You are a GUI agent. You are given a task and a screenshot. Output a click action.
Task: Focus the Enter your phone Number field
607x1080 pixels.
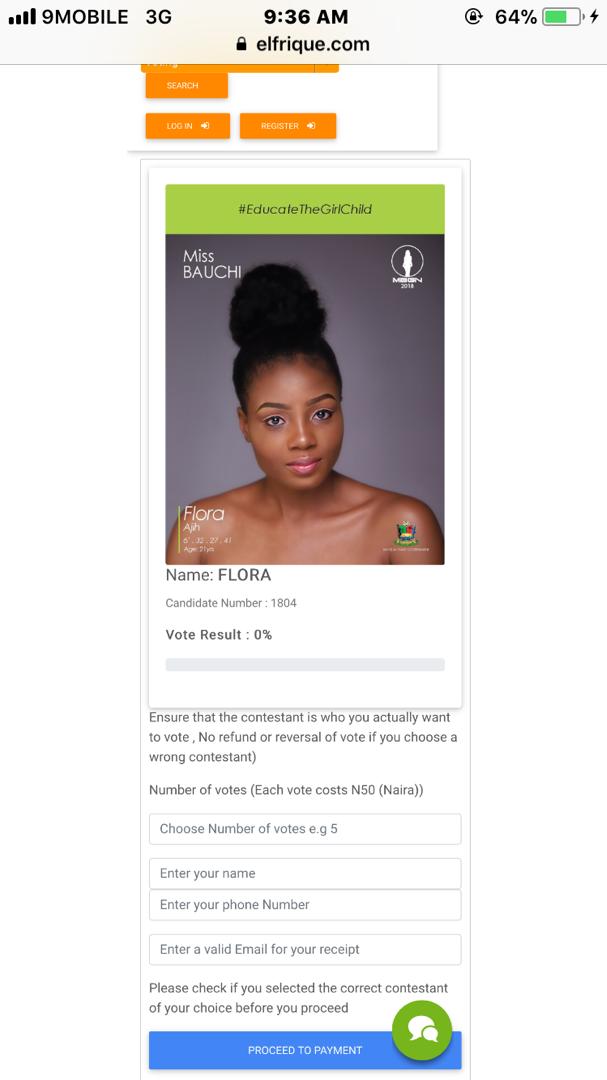(305, 905)
